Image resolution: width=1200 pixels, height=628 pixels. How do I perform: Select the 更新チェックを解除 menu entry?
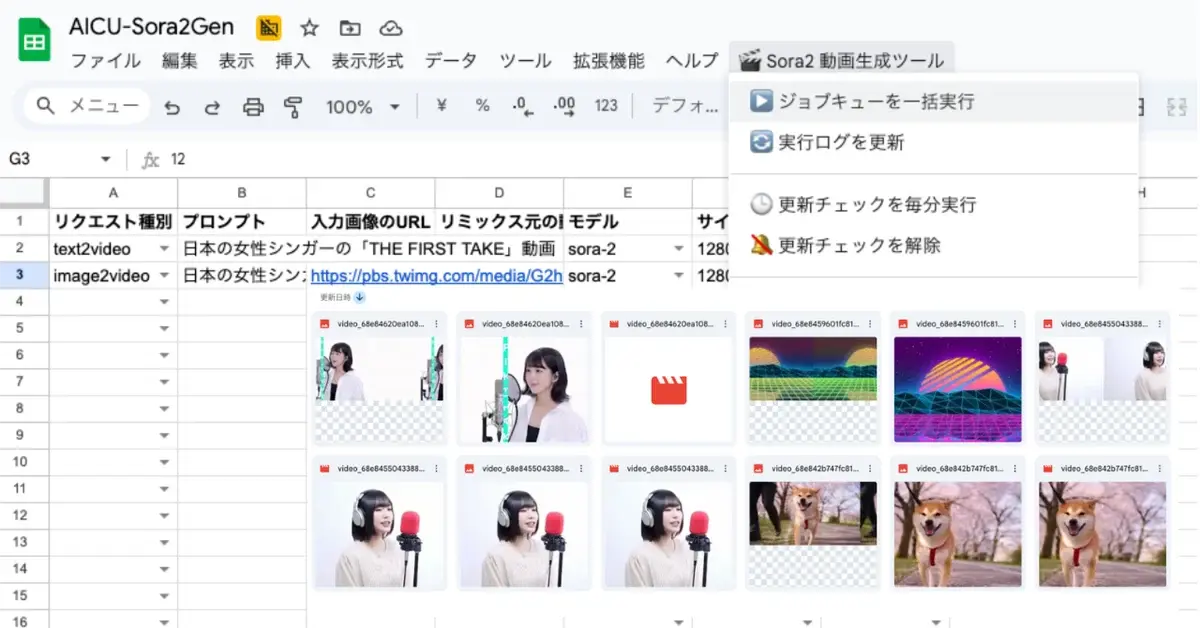point(859,245)
